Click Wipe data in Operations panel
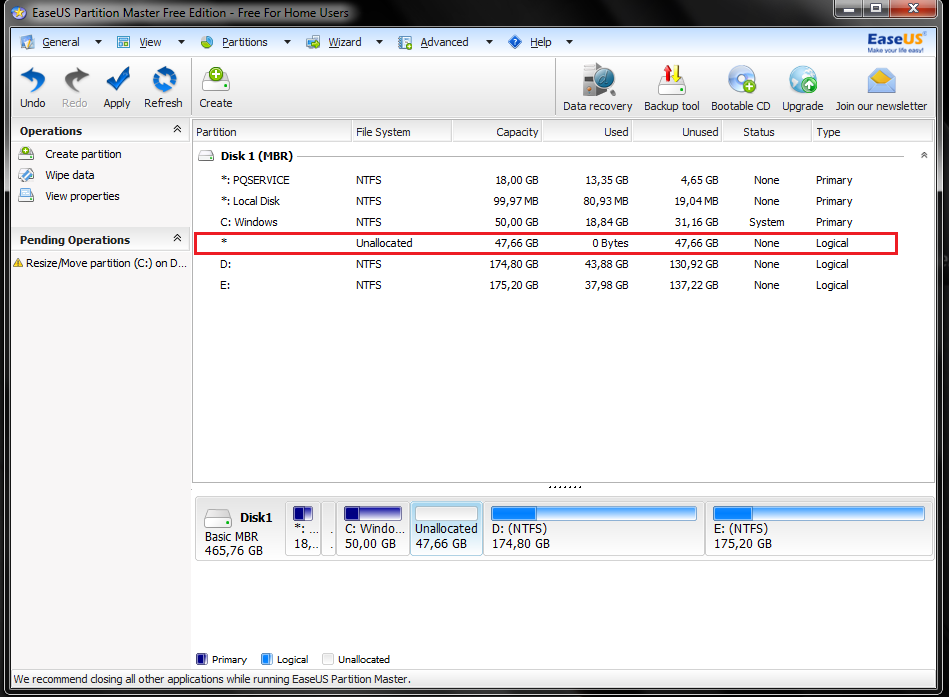 (69, 175)
